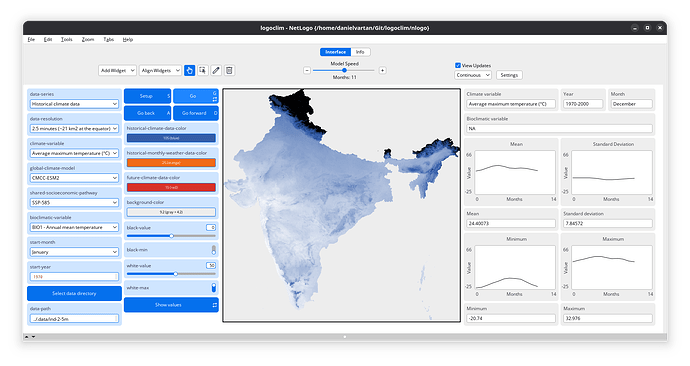Toggle the white-max switch
Viewport: 690px width, 366px height.
coord(213,288)
